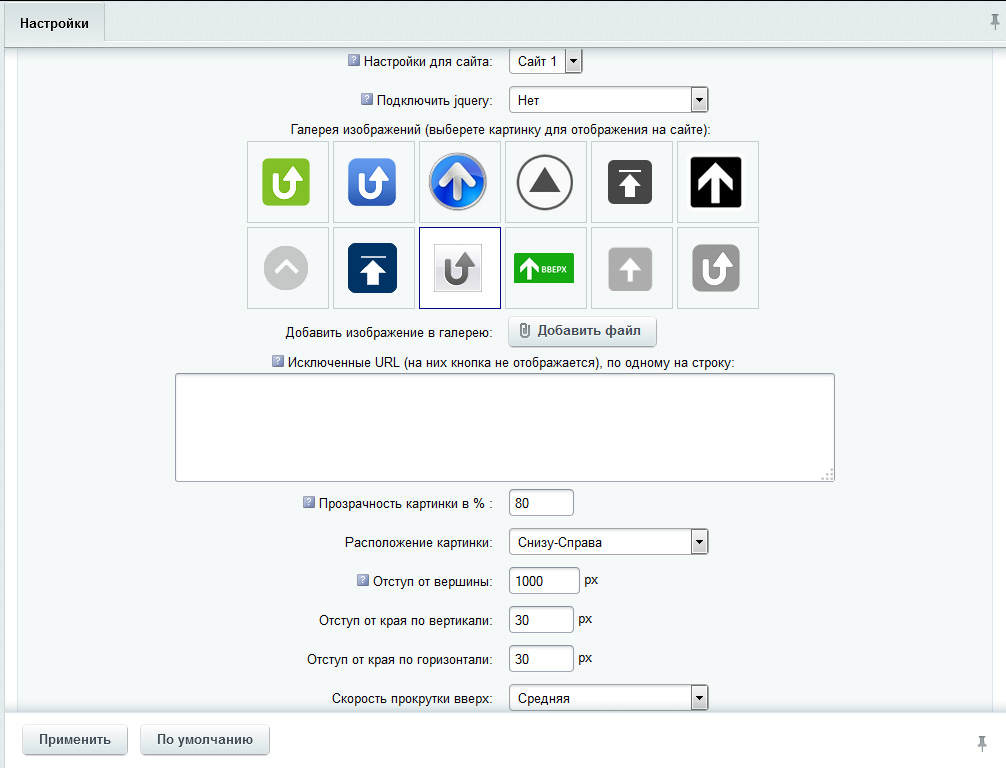
Task: Choose the green ВВЕРХ banner image
Action: 545,268
